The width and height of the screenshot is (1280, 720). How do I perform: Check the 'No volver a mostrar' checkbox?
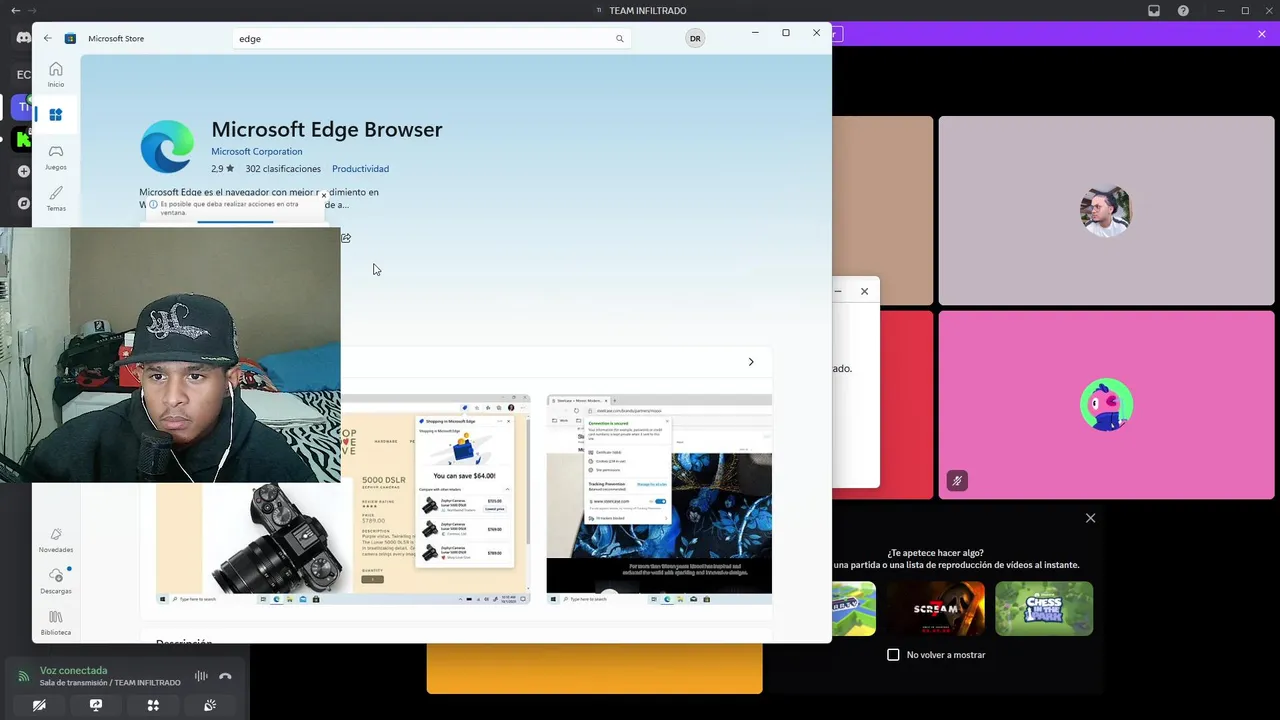click(893, 655)
